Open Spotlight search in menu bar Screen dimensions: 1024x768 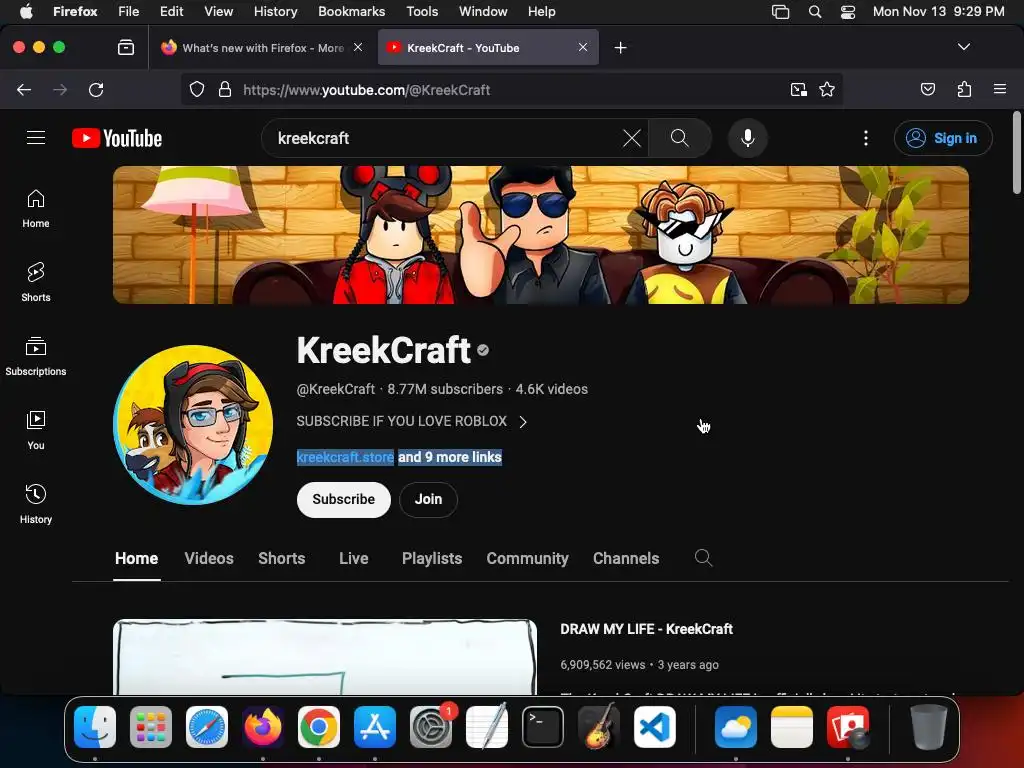tap(814, 11)
